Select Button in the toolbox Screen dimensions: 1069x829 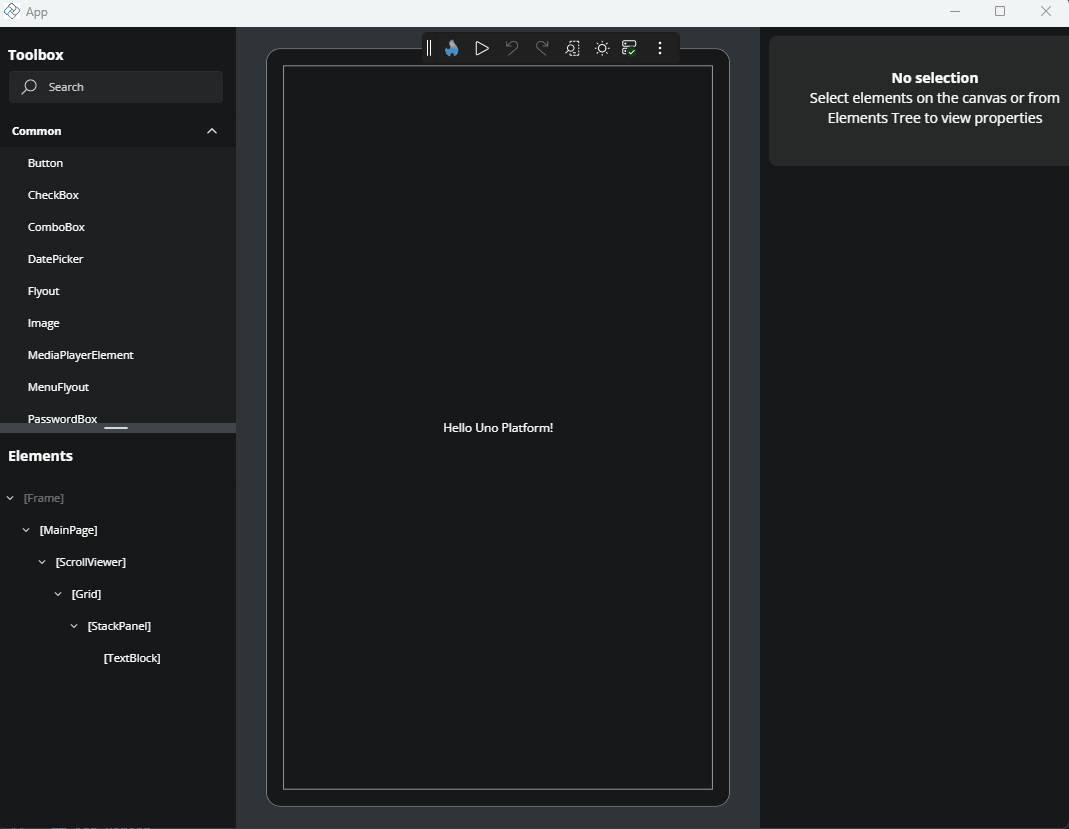(45, 162)
